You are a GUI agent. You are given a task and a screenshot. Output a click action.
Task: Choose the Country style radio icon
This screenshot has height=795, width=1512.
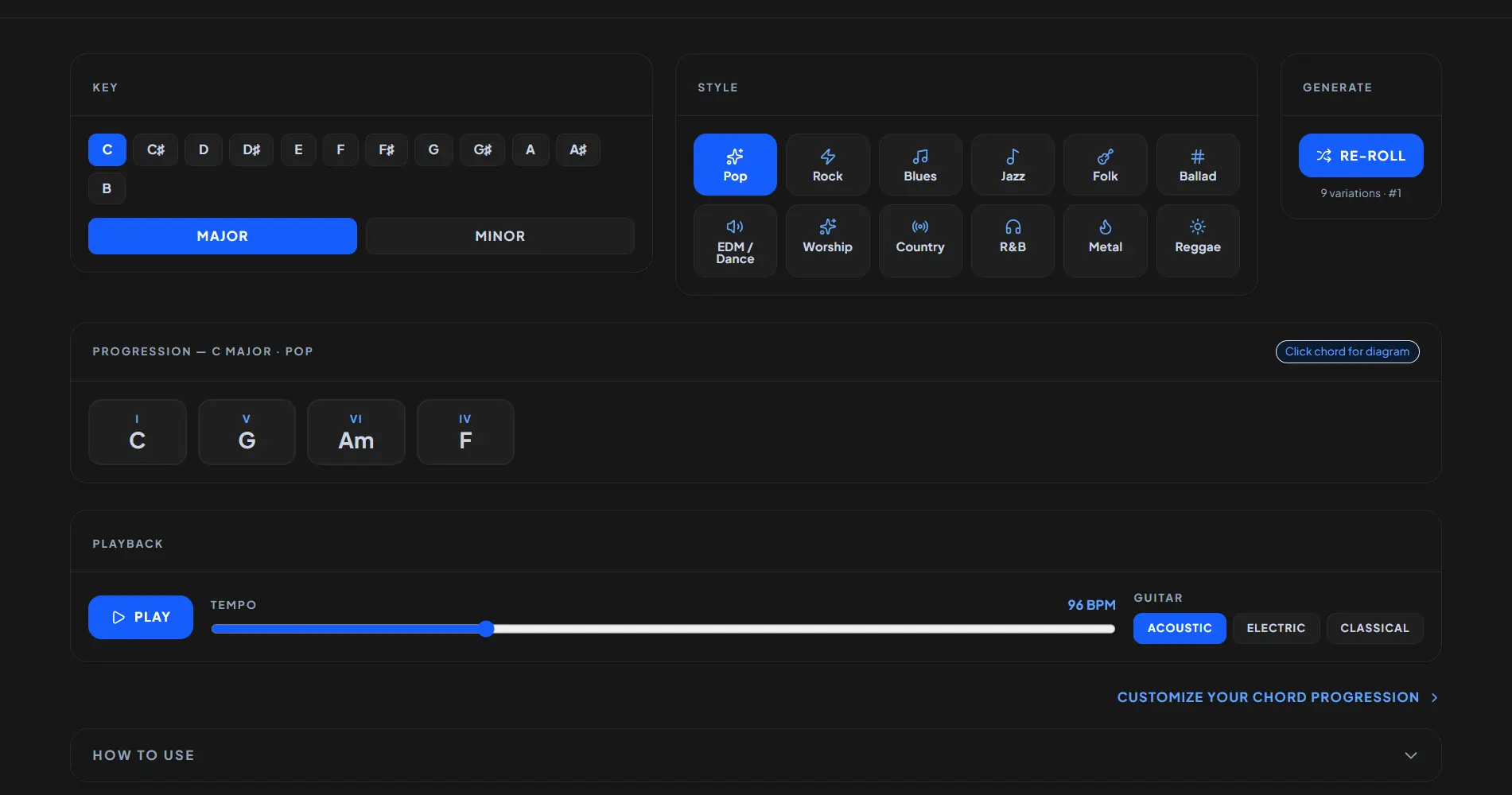[x=920, y=227]
